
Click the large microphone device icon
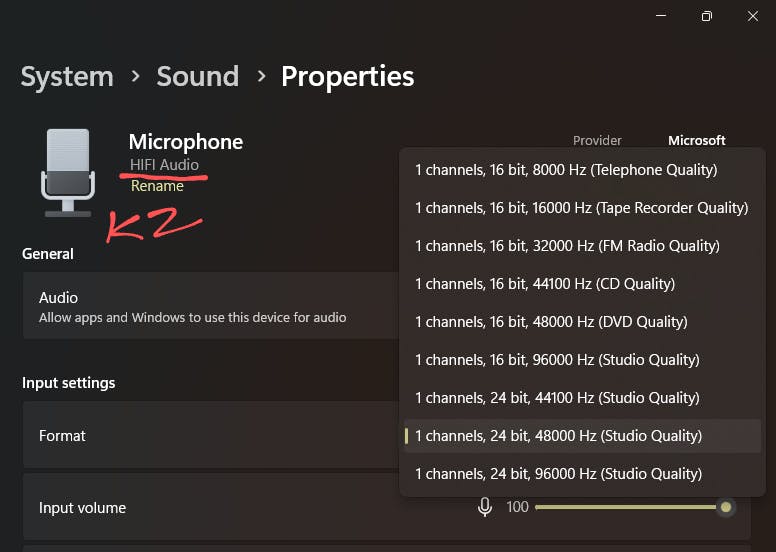tap(67, 172)
